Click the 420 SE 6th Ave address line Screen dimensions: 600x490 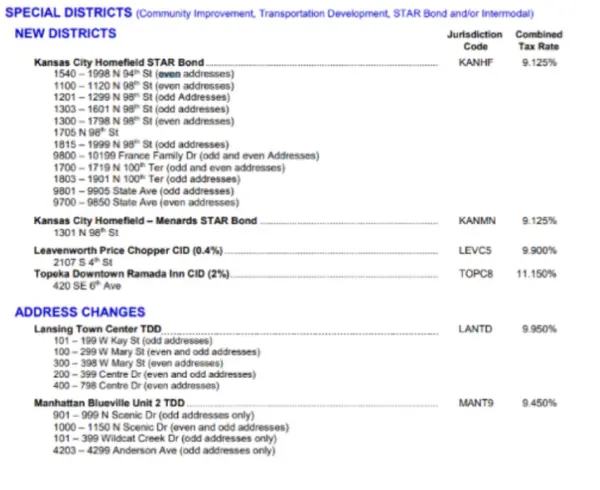pyautogui.click(x=87, y=286)
